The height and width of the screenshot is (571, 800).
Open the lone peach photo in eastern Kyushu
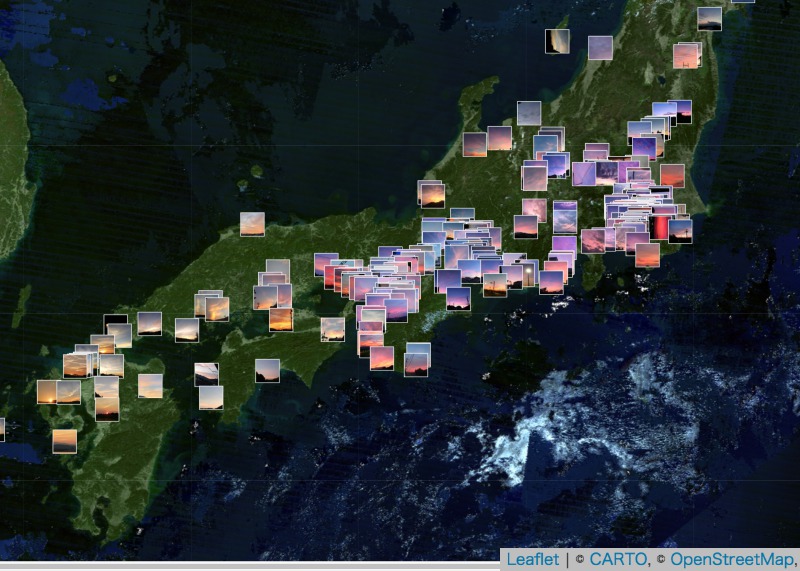click(151, 386)
